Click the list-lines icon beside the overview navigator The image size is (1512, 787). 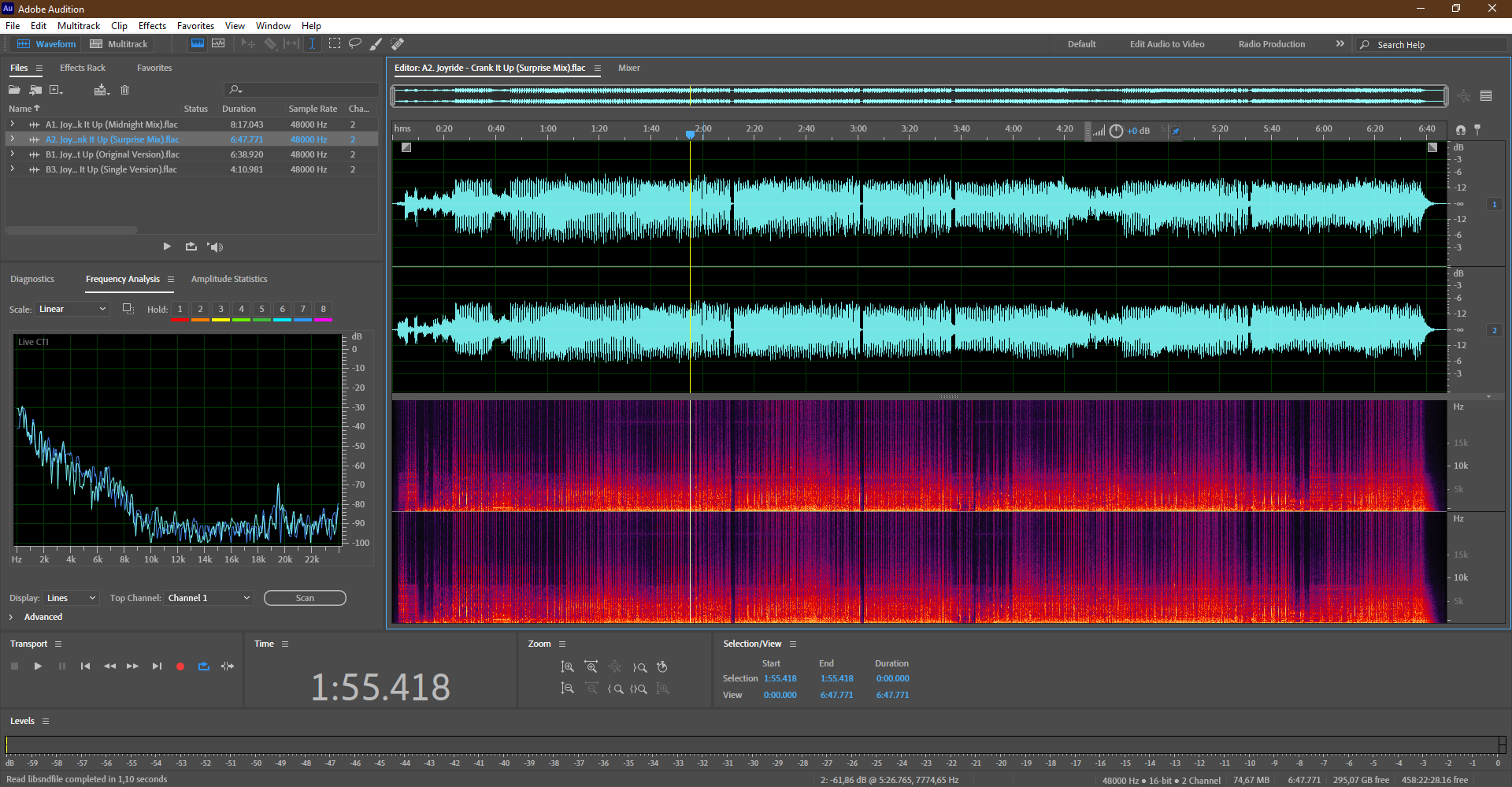tap(1486, 96)
